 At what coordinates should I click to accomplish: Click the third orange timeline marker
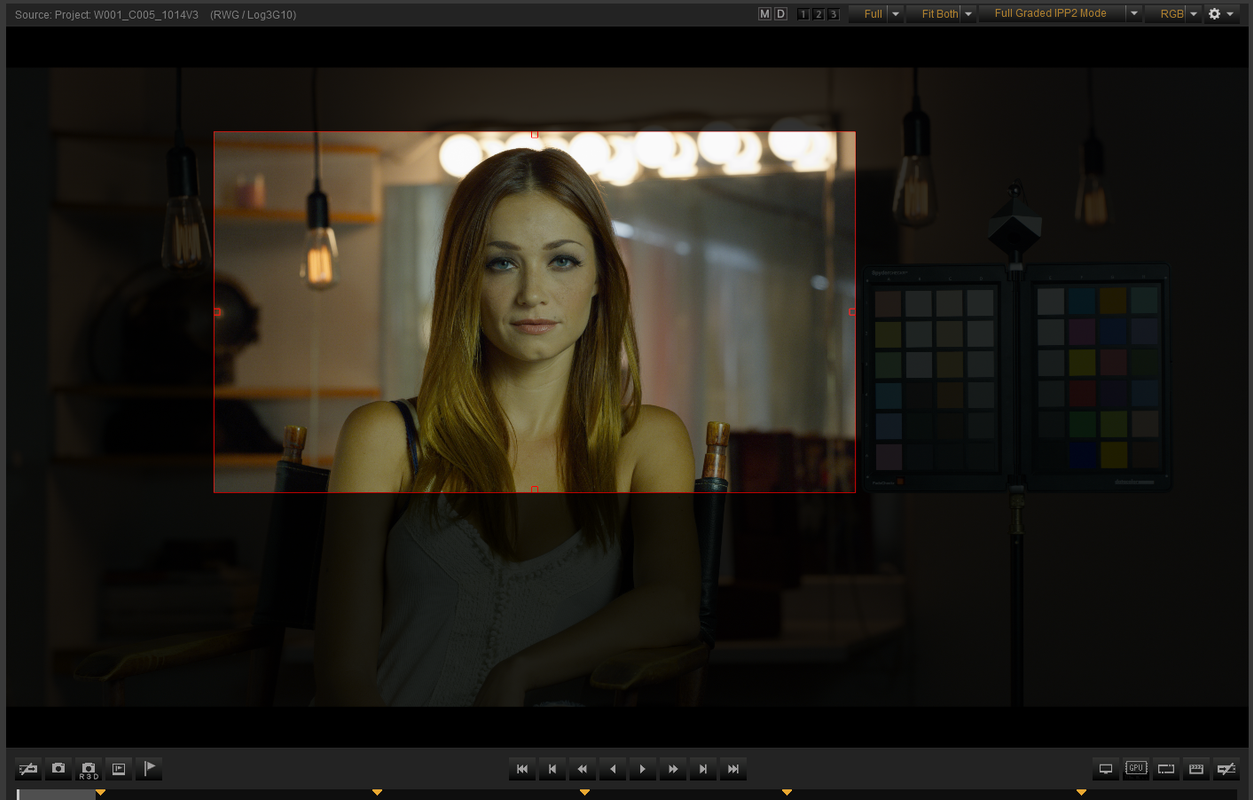(x=585, y=793)
